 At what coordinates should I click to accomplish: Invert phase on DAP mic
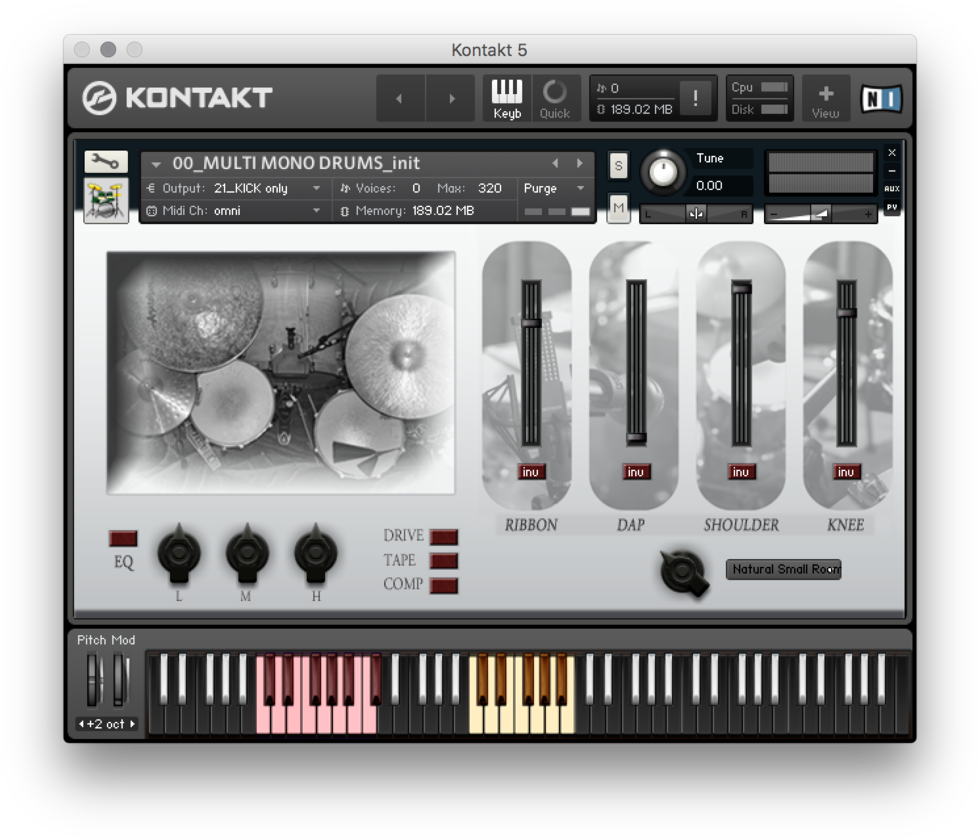click(636, 472)
